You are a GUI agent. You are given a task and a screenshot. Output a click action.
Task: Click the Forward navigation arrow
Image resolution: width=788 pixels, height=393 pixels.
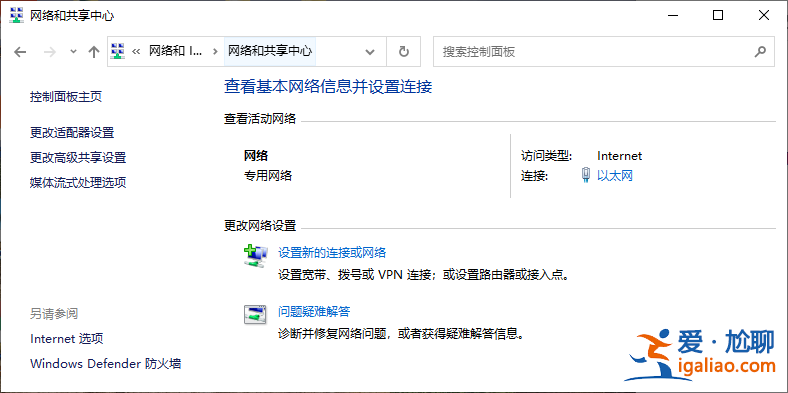[x=49, y=51]
